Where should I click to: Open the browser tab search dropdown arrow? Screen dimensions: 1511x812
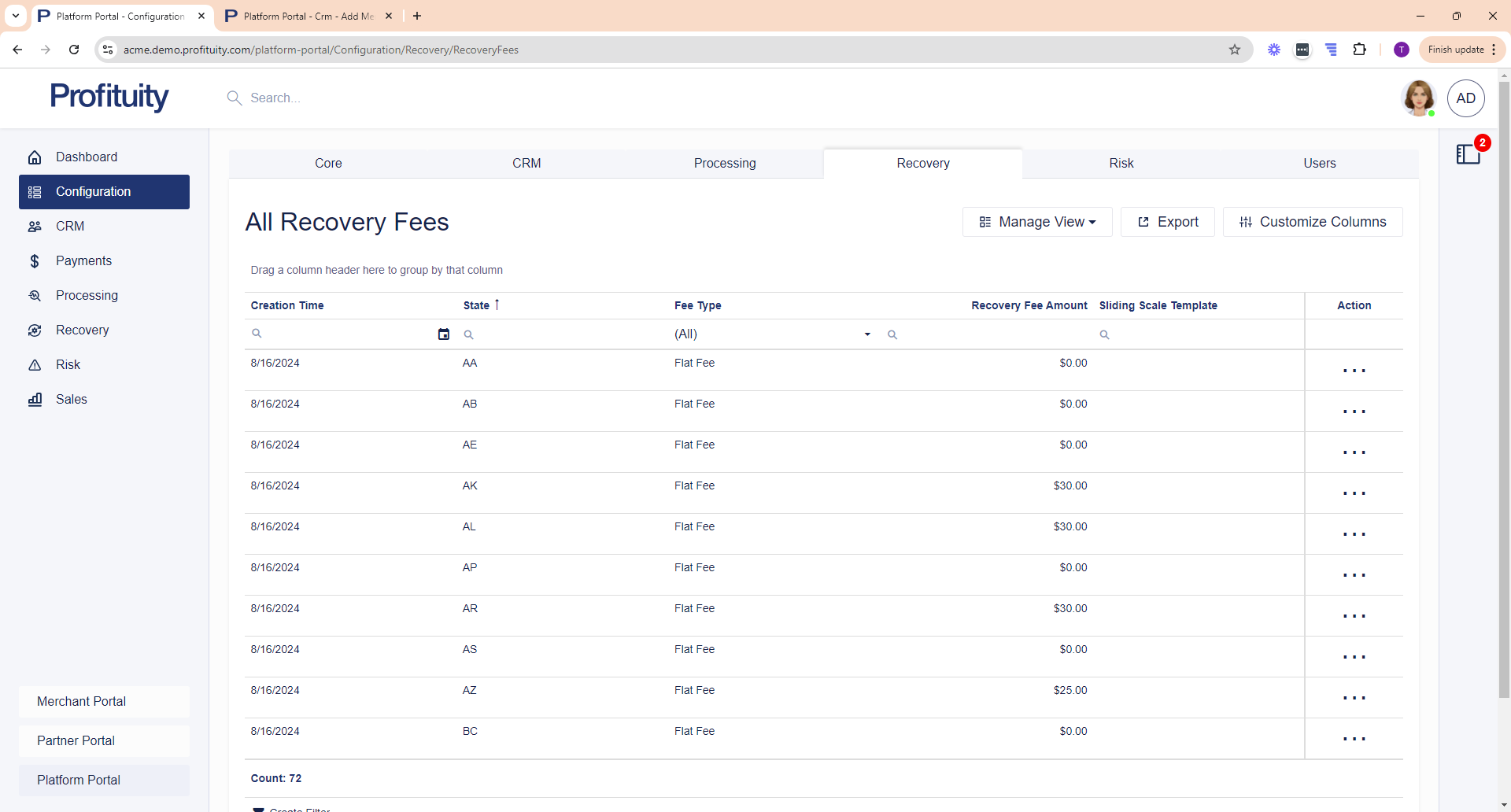[16, 16]
